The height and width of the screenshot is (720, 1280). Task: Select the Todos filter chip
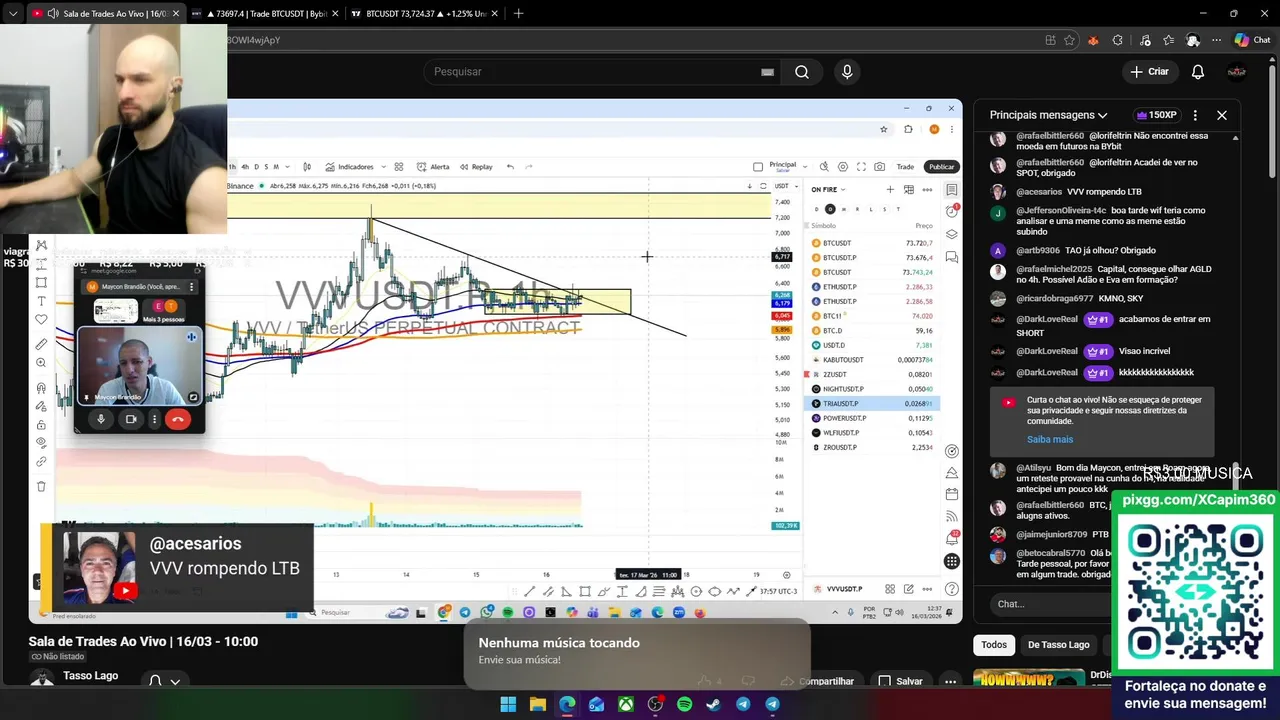click(994, 645)
